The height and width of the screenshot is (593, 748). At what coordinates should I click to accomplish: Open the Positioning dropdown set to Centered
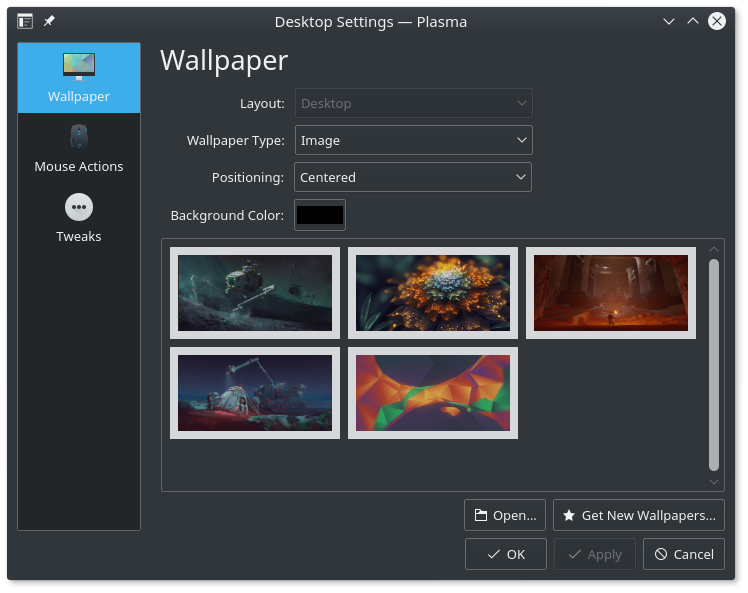pos(413,177)
